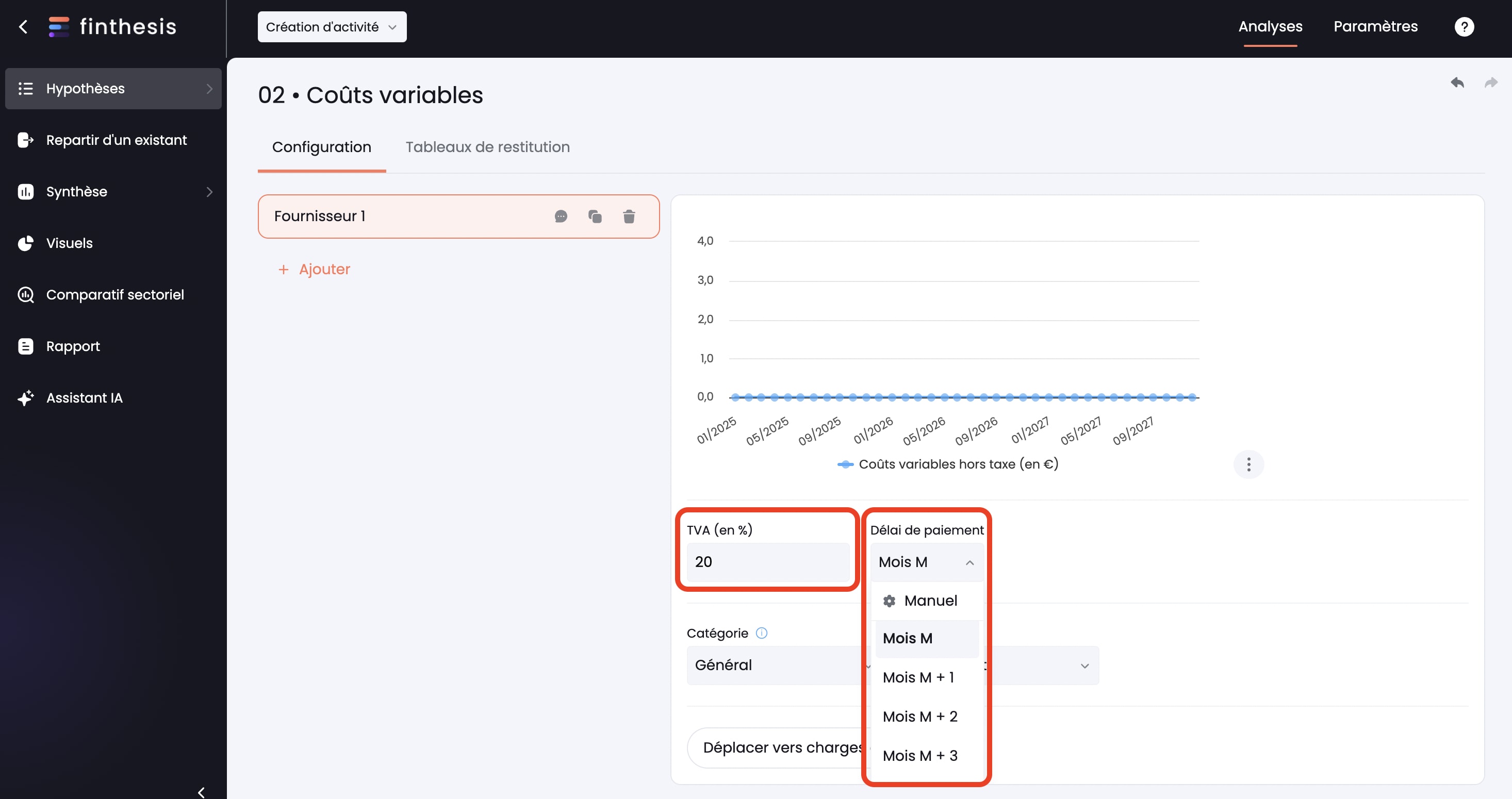The width and height of the screenshot is (1512, 799).
Task: Click the finthesis logo
Action: [x=112, y=26]
